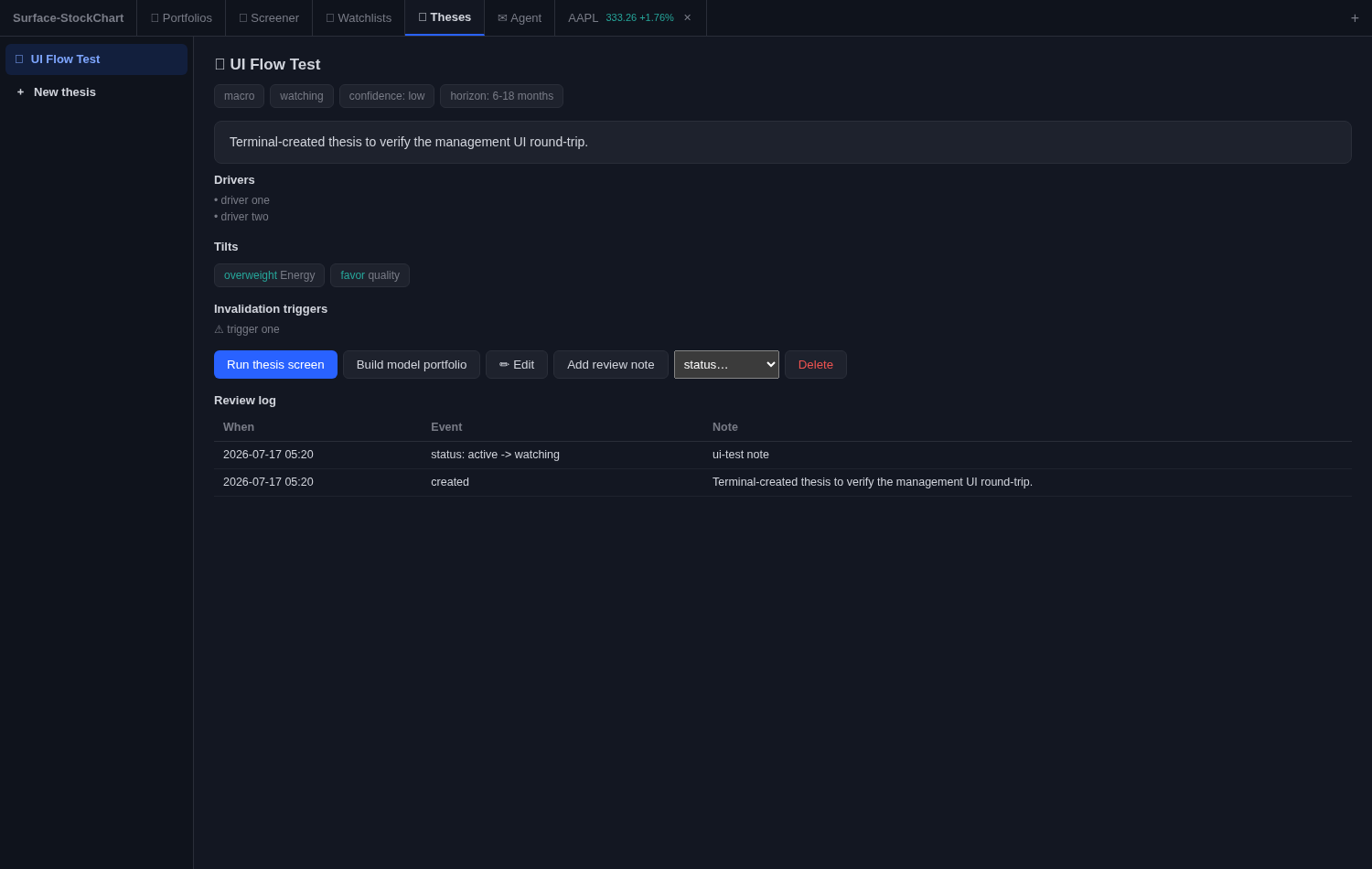The image size is (1372, 869).
Task: Open the Screener tab
Action: pyautogui.click(x=269, y=18)
